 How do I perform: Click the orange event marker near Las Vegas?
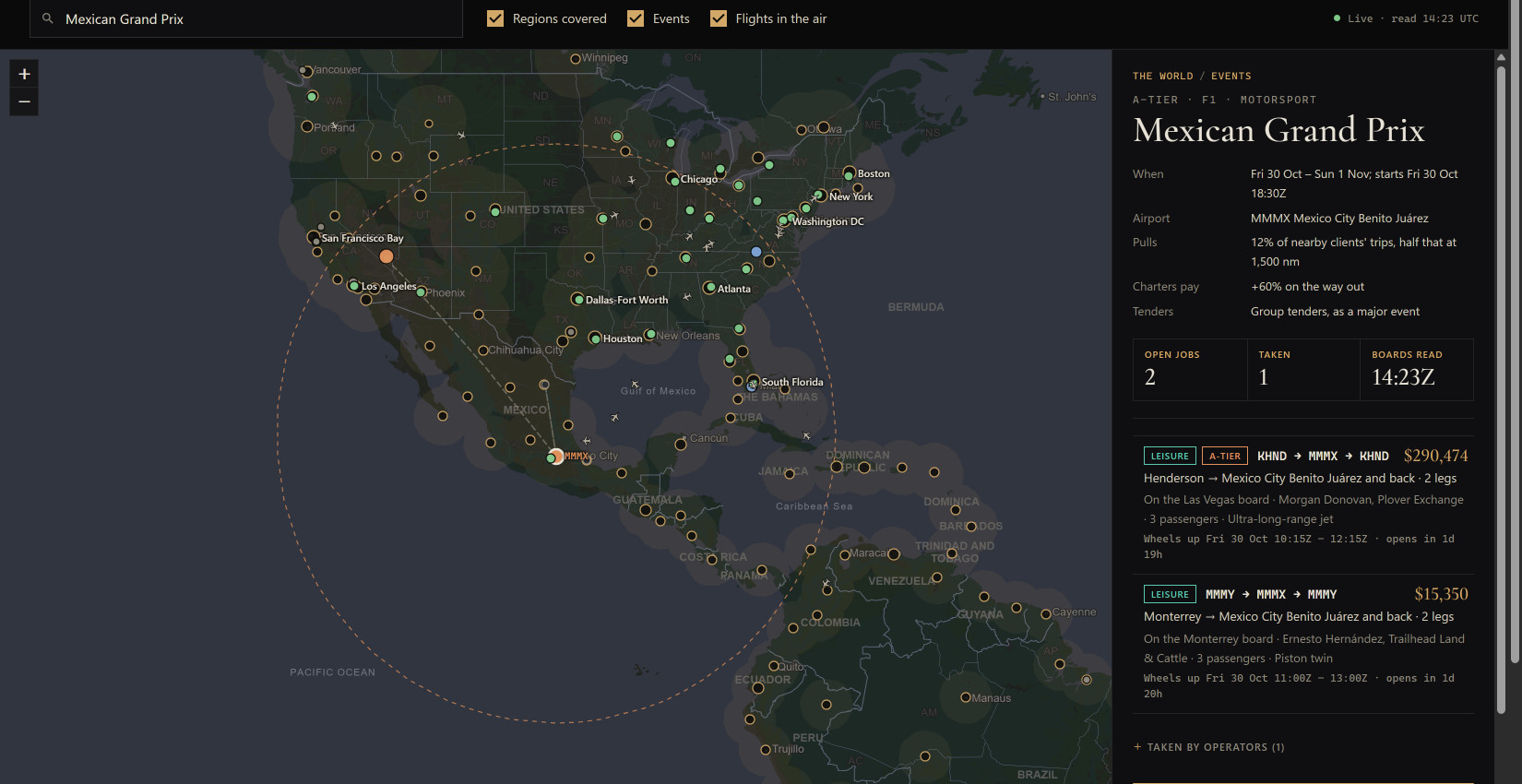tap(386, 256)
